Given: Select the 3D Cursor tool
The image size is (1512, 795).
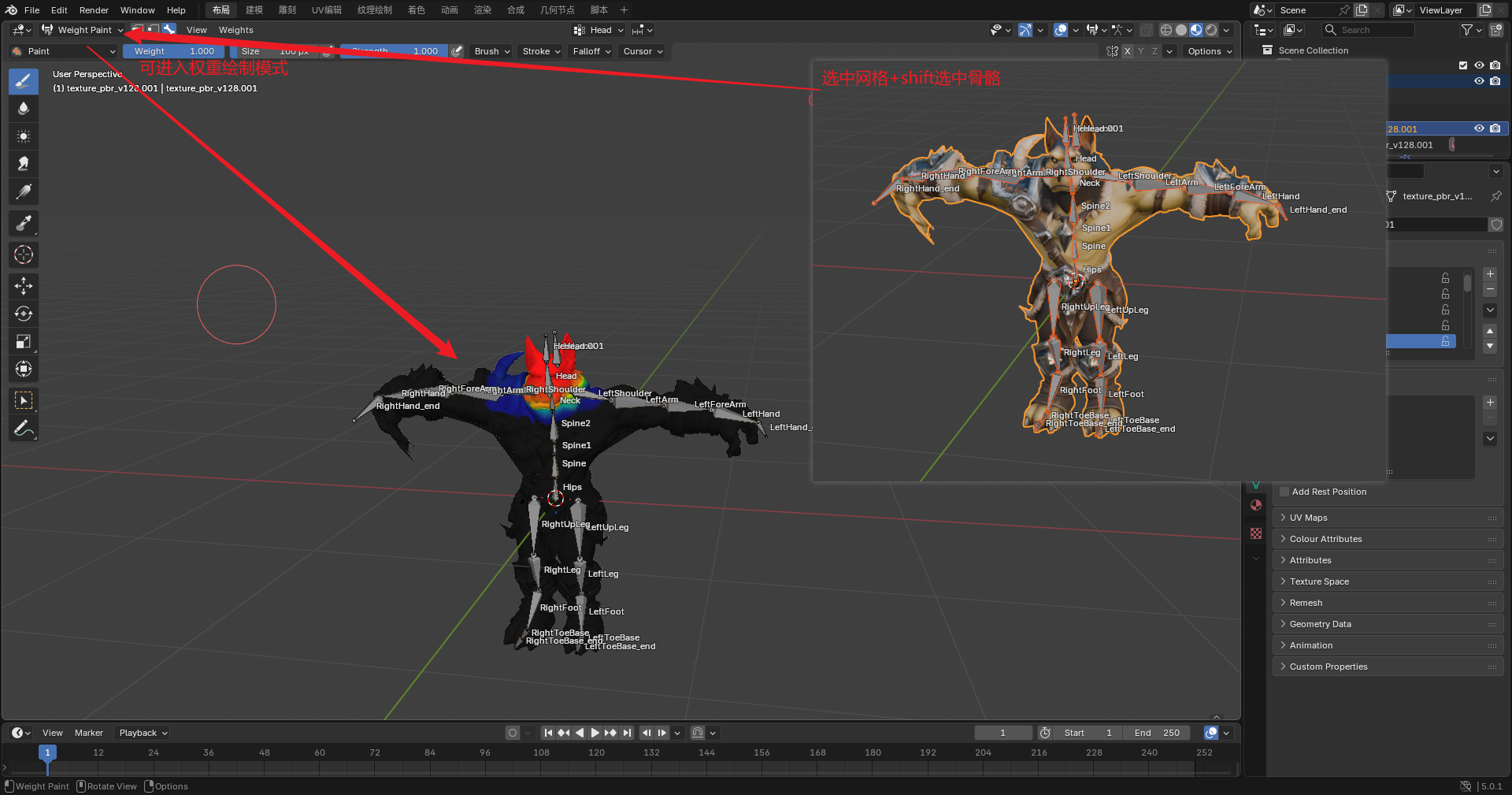Looking at the screenshot, I should pos(24,254).
